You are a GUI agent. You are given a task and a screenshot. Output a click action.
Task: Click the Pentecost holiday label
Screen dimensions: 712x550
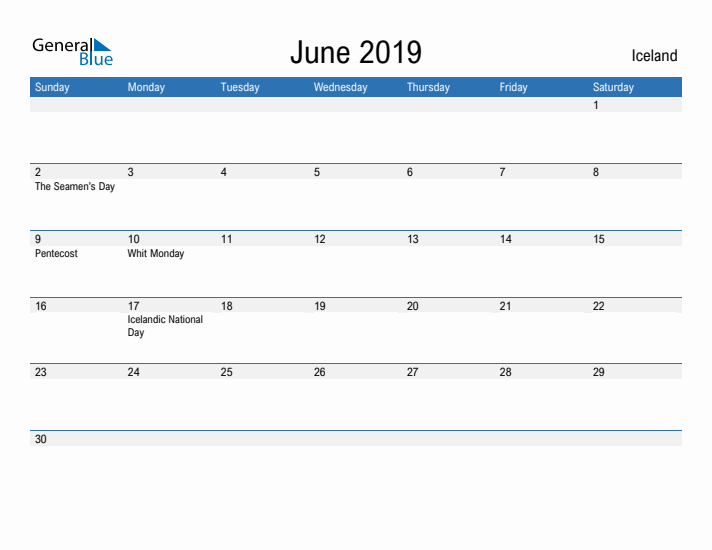pyautogui.click(x=56, y=253)
